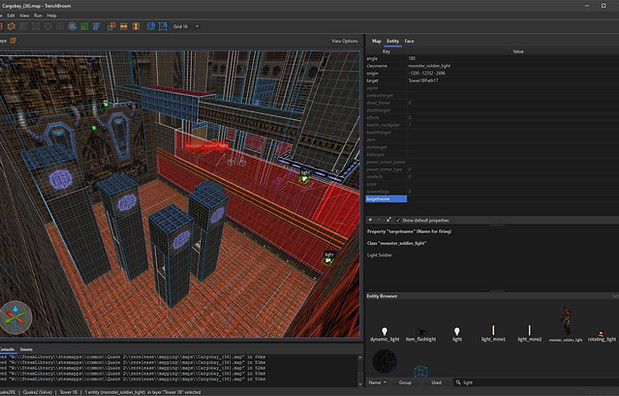
Task: Click console scrollbar up arrow
Action: click(360, 357)
